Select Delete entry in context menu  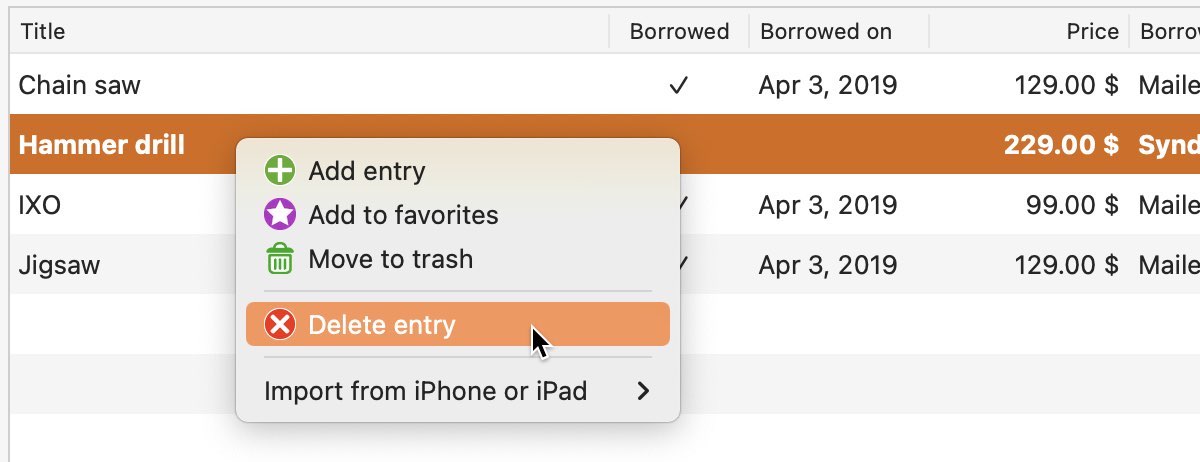[x=382, y=325]
